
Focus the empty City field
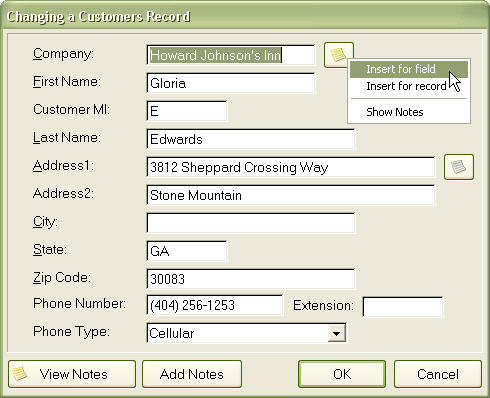[x=251, y=223]
